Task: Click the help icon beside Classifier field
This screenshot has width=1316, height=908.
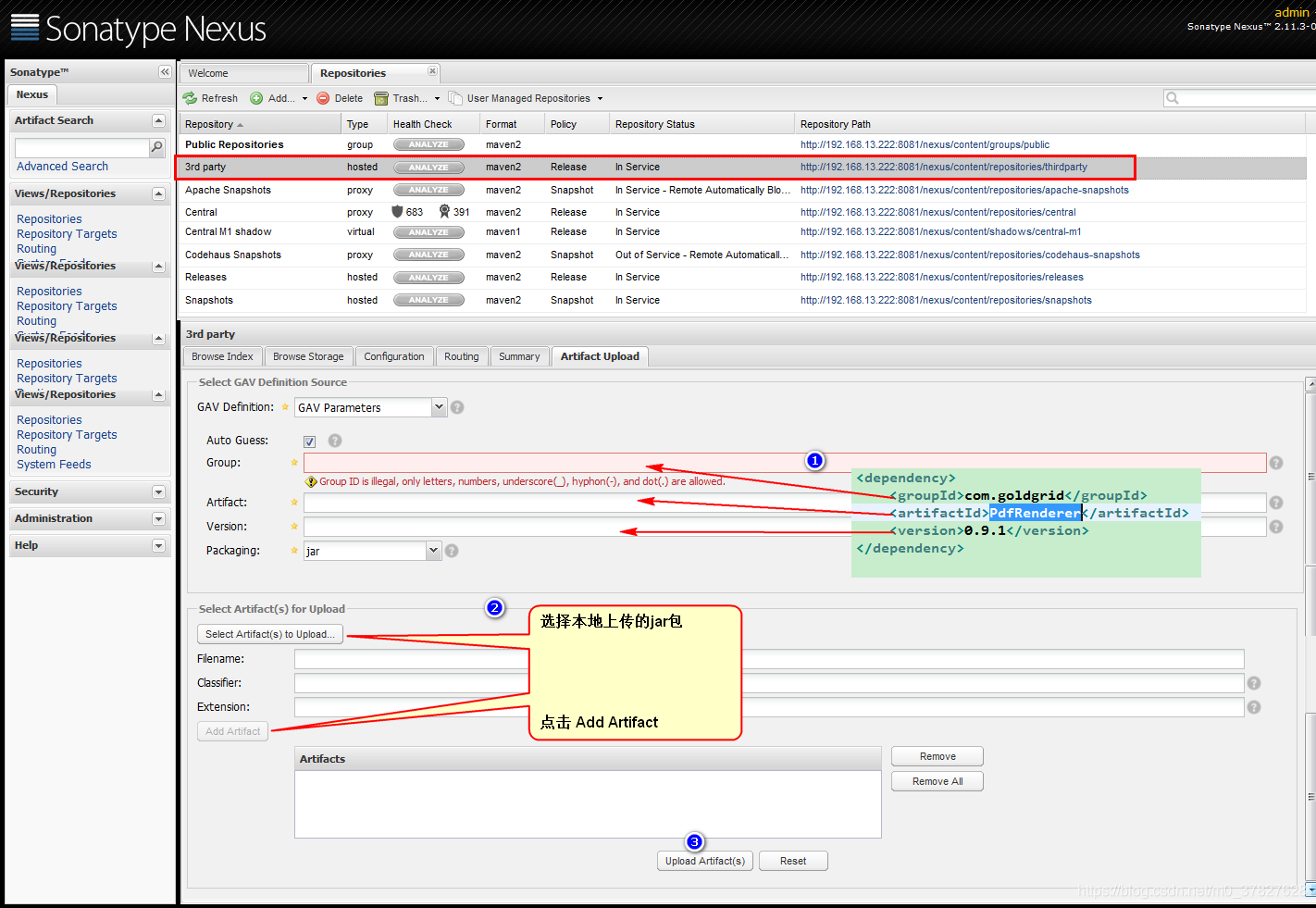Action: (x=1254, y=683)
